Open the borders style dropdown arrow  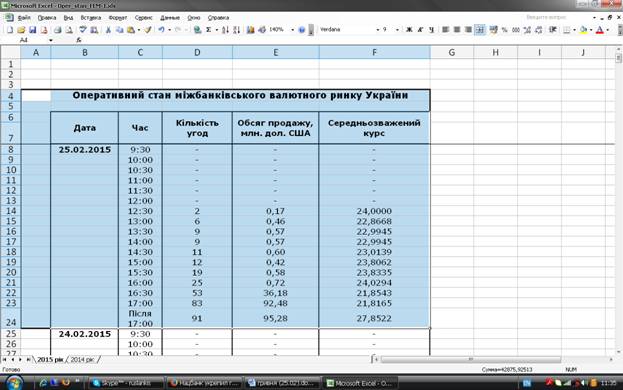574,30
